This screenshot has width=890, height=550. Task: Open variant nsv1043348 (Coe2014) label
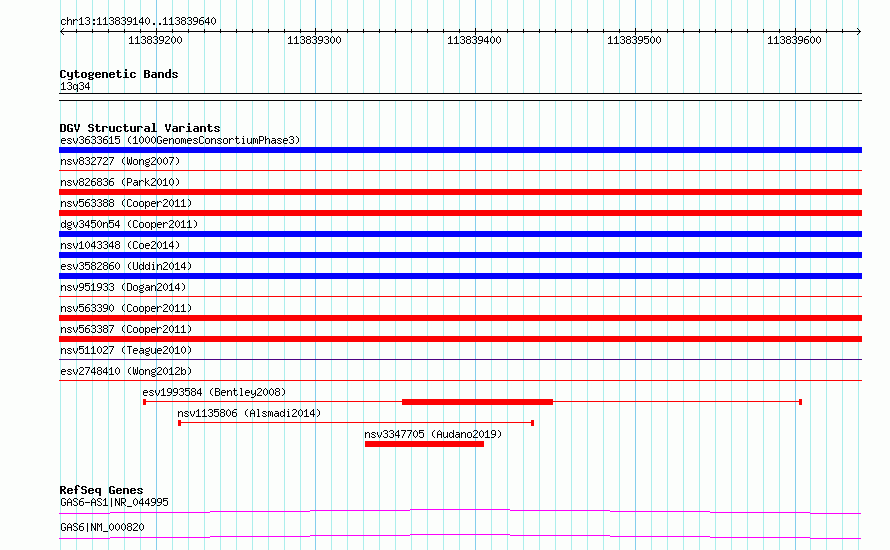tap(120, 245)
